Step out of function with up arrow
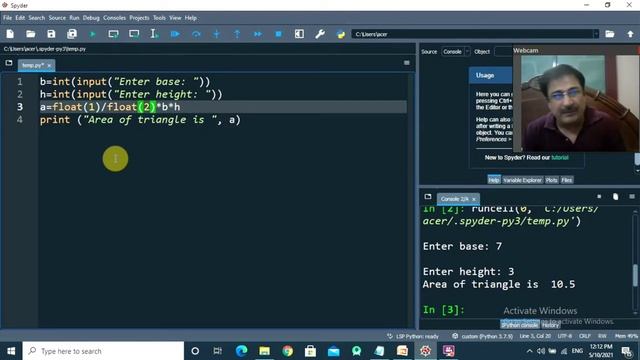This screenshot has width=640, height=360. click(x=237, y=34)
